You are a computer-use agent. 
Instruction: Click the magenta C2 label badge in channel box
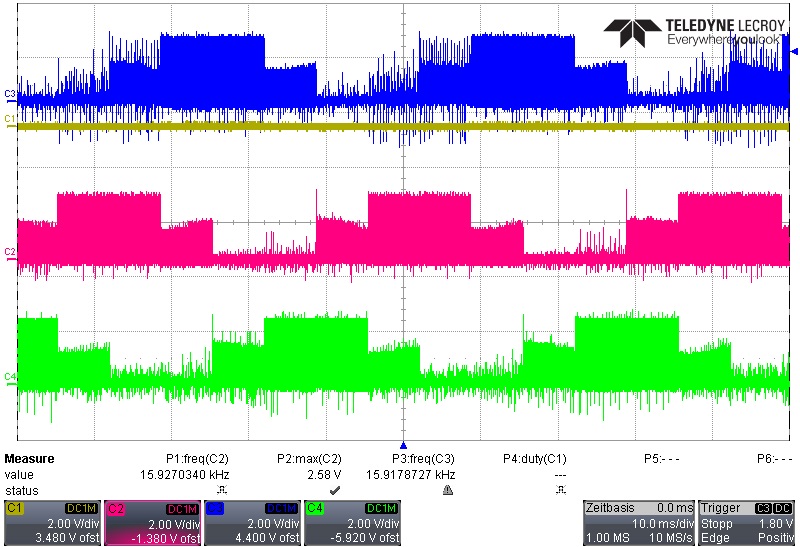coord(115,508)
